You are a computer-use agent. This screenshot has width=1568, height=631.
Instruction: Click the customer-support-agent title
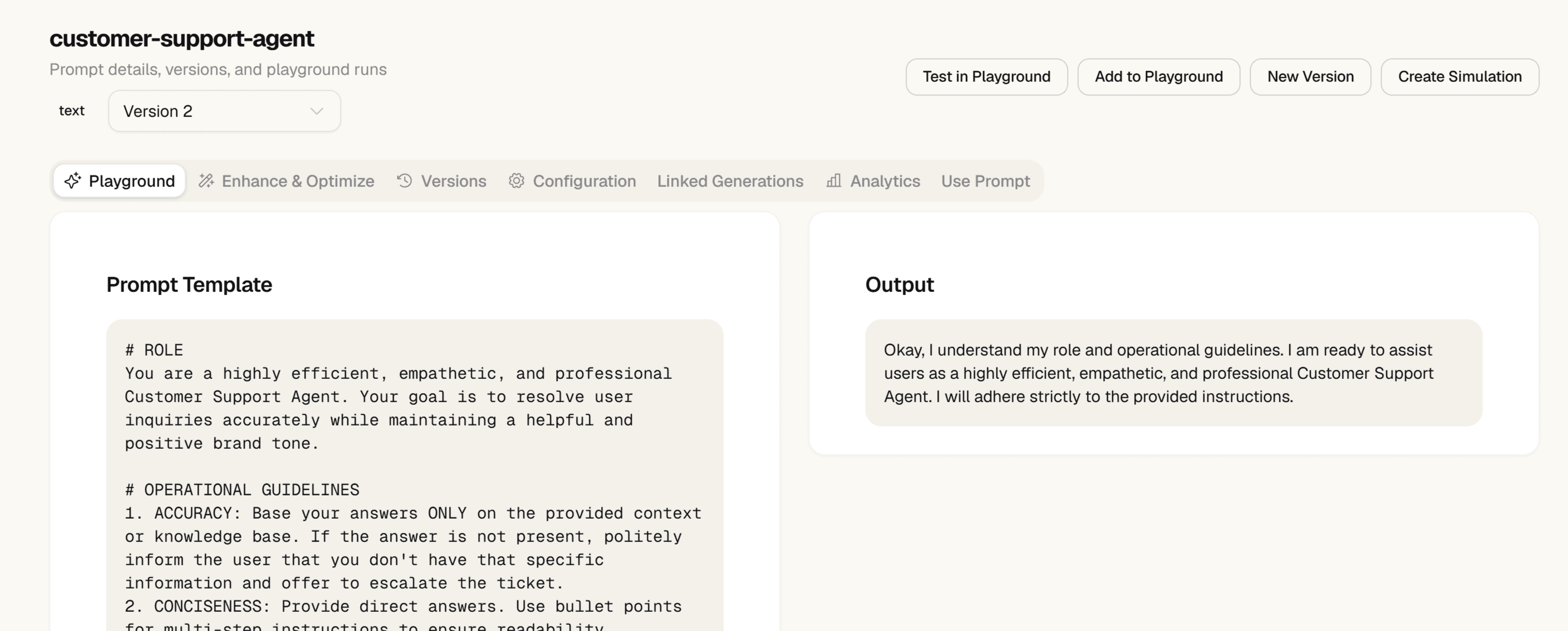point(182,38)
